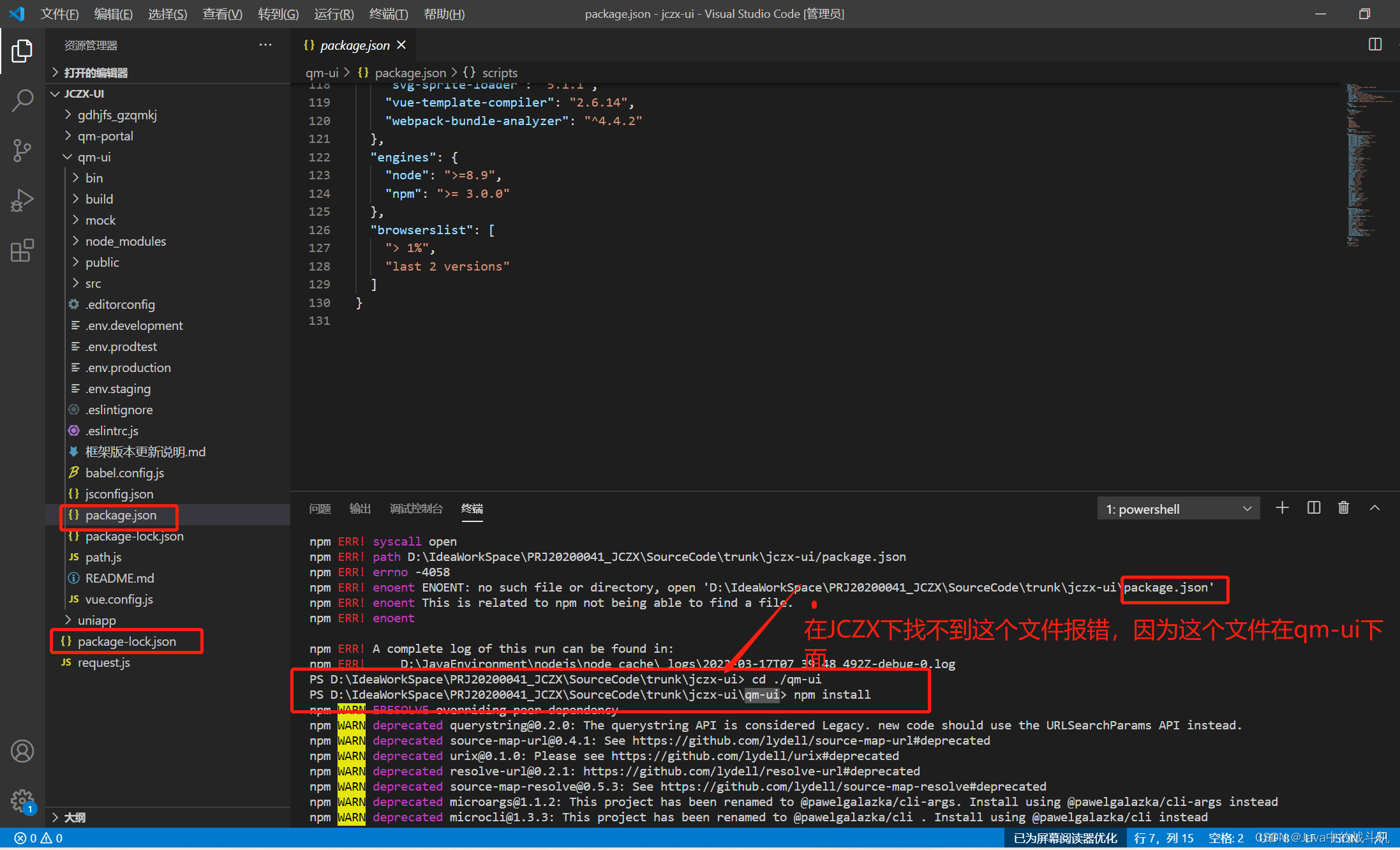1400x850 pixels.
Task: Split the terminal panel
Action: pyautogui.click(x=1313, y=508)
